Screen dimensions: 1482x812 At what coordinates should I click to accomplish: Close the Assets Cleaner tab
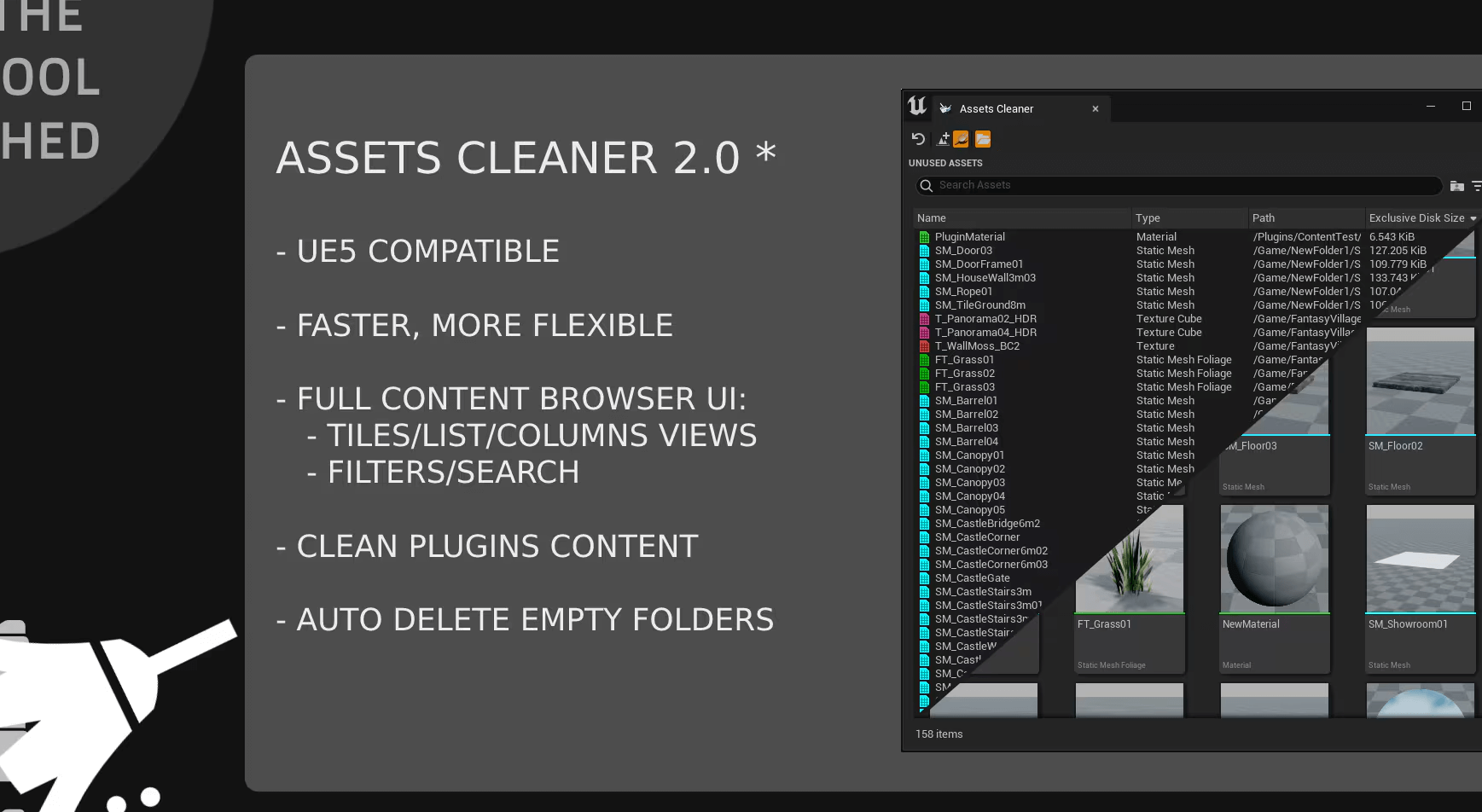coord(1096,108)
